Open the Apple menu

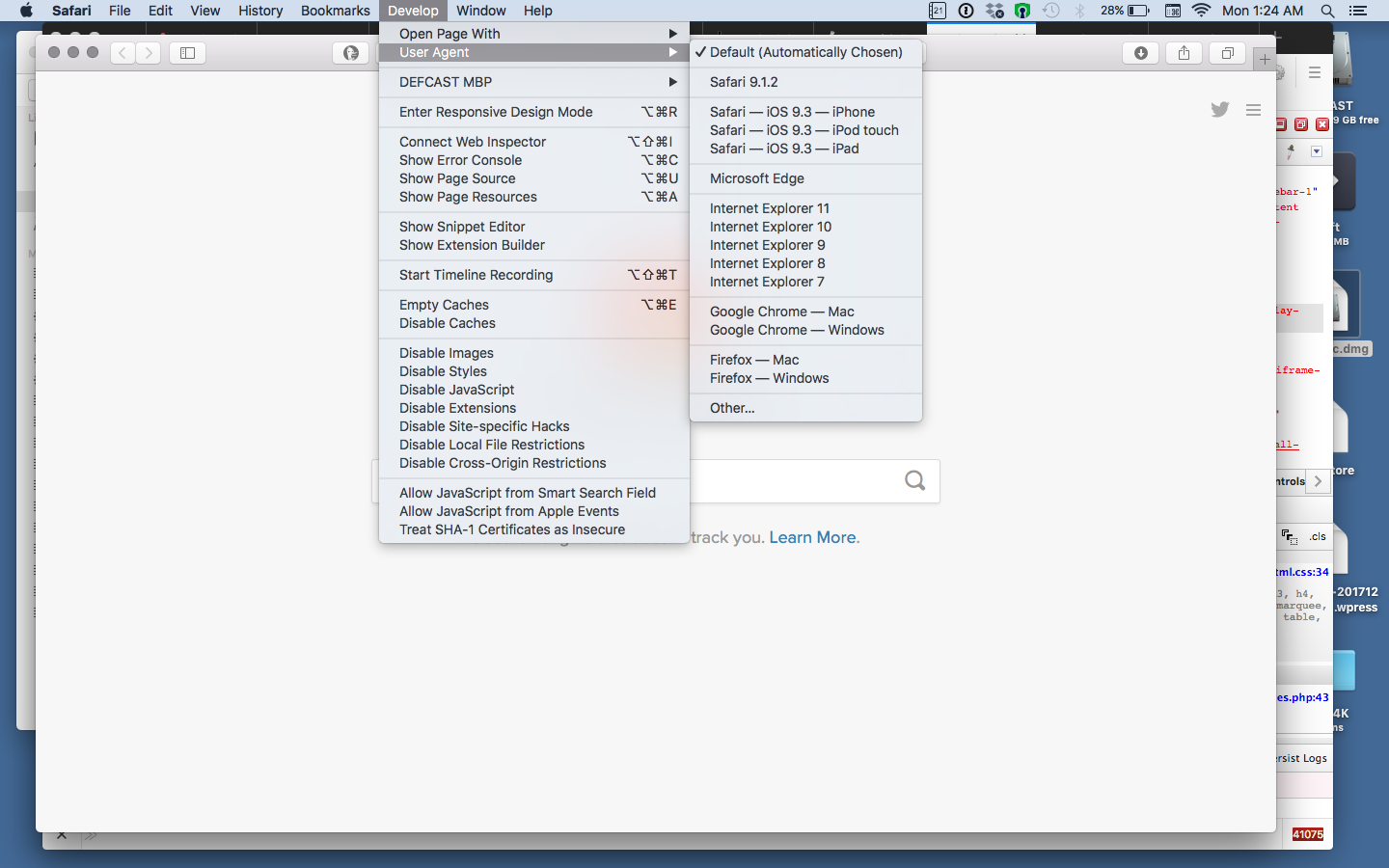tap(26, 11)
